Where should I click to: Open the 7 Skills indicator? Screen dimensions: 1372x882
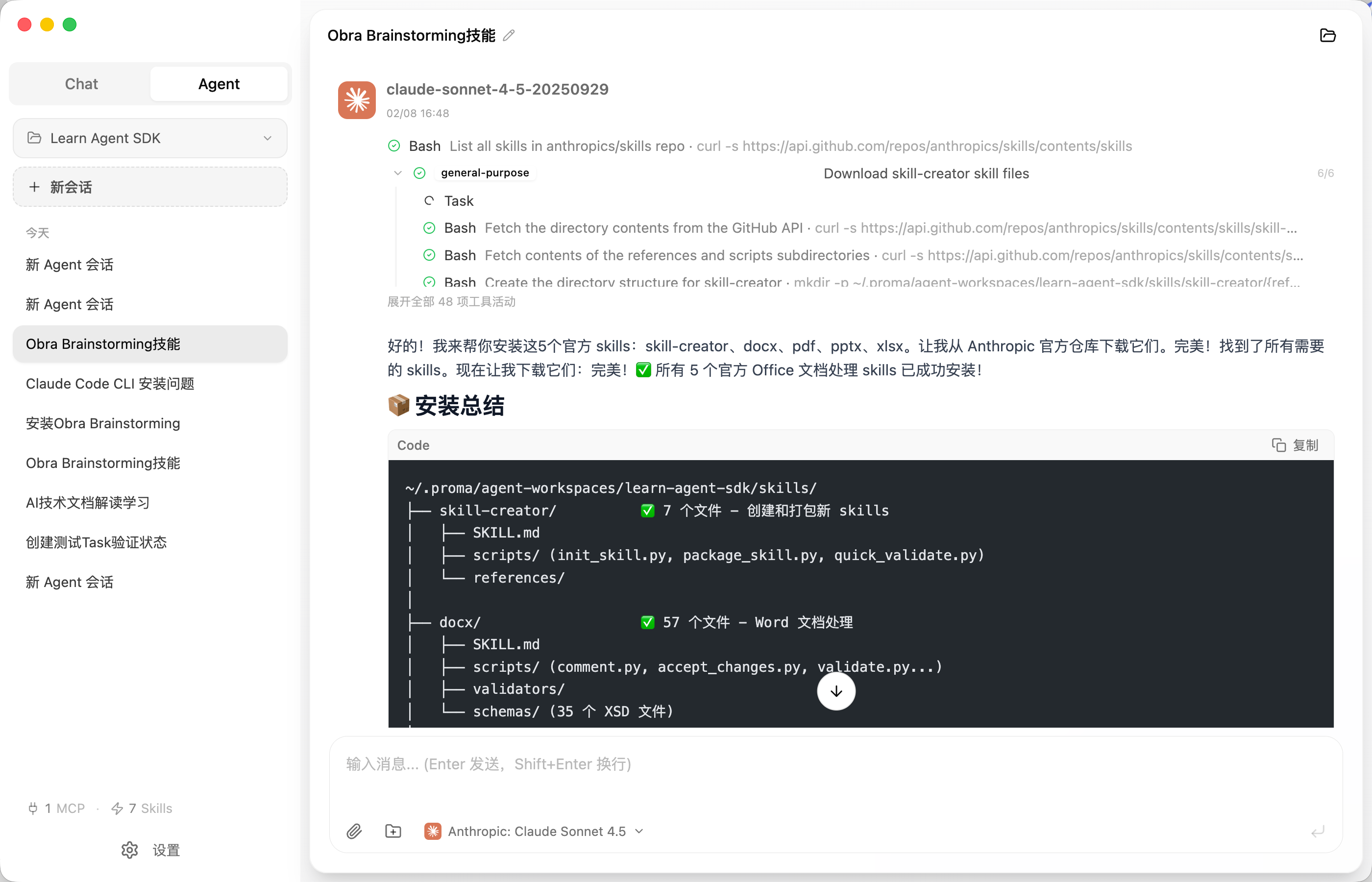click(142, 808)
